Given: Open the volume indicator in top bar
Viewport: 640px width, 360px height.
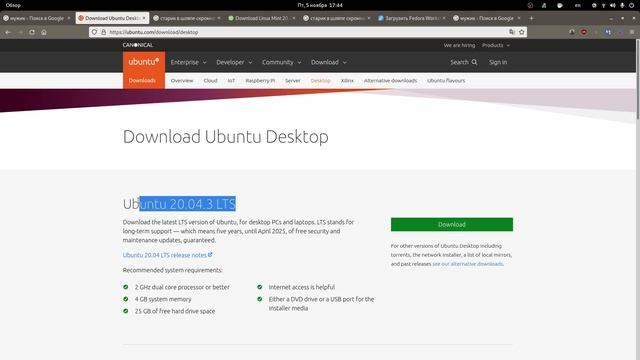Looking at the screenshot, I should (613, 5).
